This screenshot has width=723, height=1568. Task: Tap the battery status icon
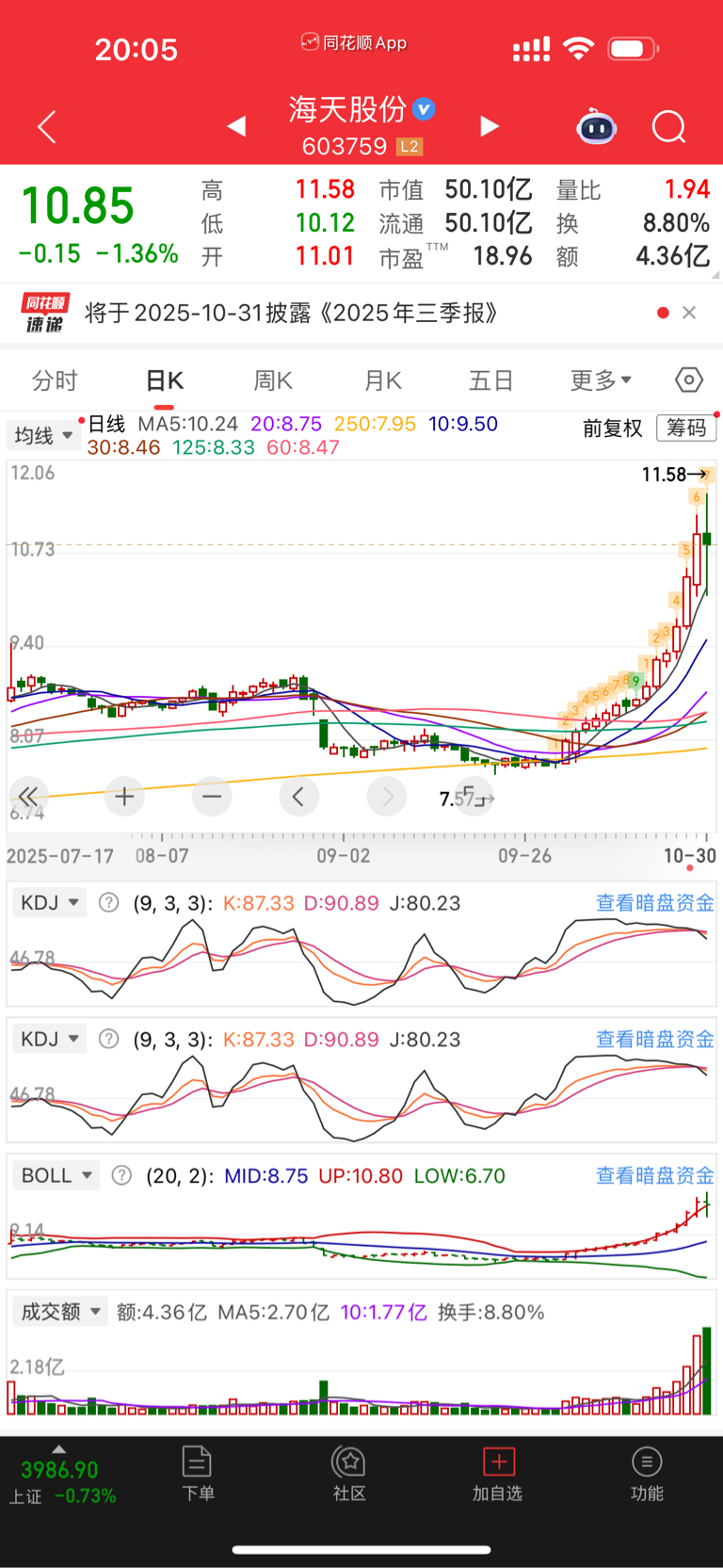pyautogui.click(x=634, y=48)
